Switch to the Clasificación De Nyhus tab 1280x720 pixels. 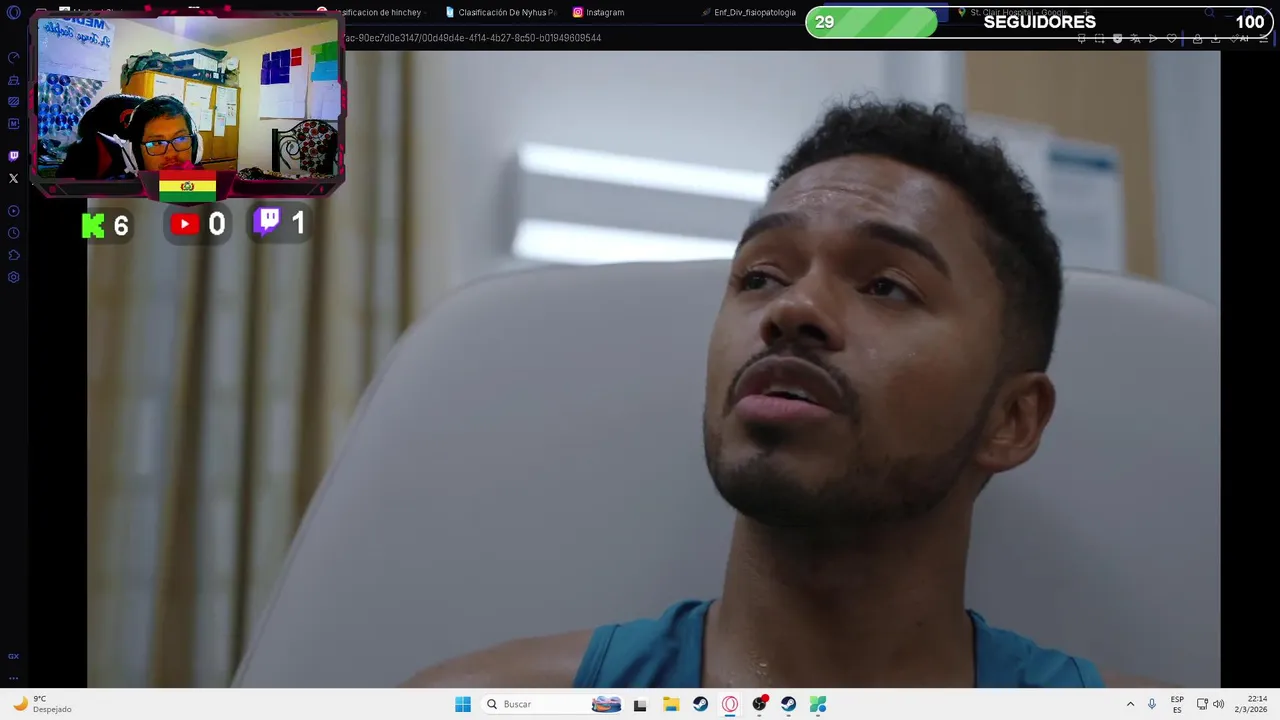[500, 12]
